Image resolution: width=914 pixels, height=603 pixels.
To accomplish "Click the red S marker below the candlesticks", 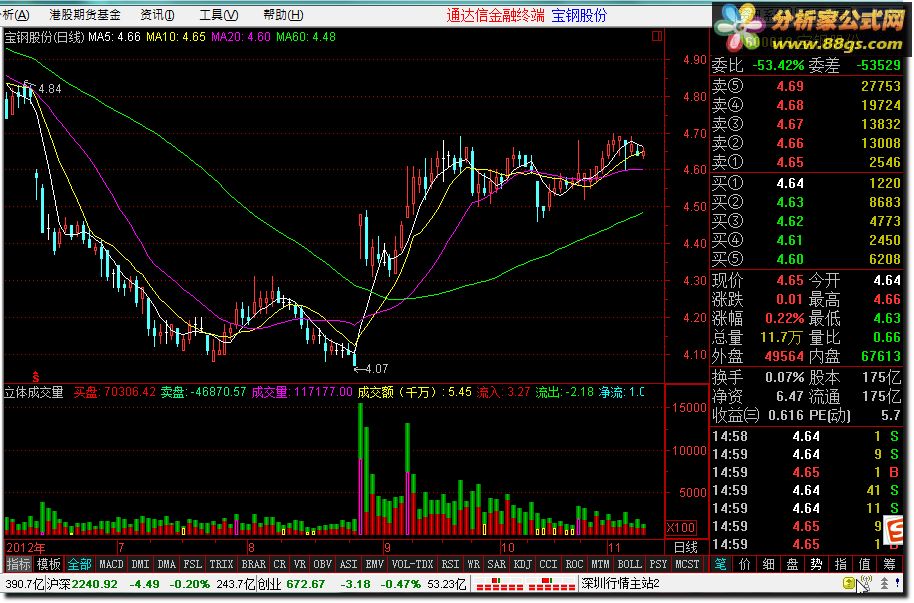I will 36,377.
